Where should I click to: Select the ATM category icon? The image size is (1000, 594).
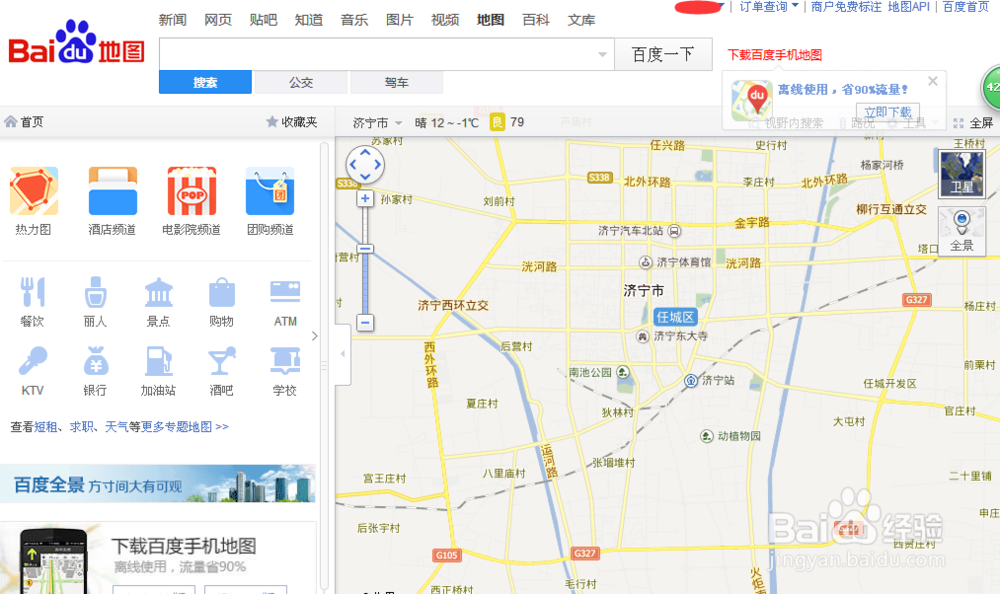(285, 292)
